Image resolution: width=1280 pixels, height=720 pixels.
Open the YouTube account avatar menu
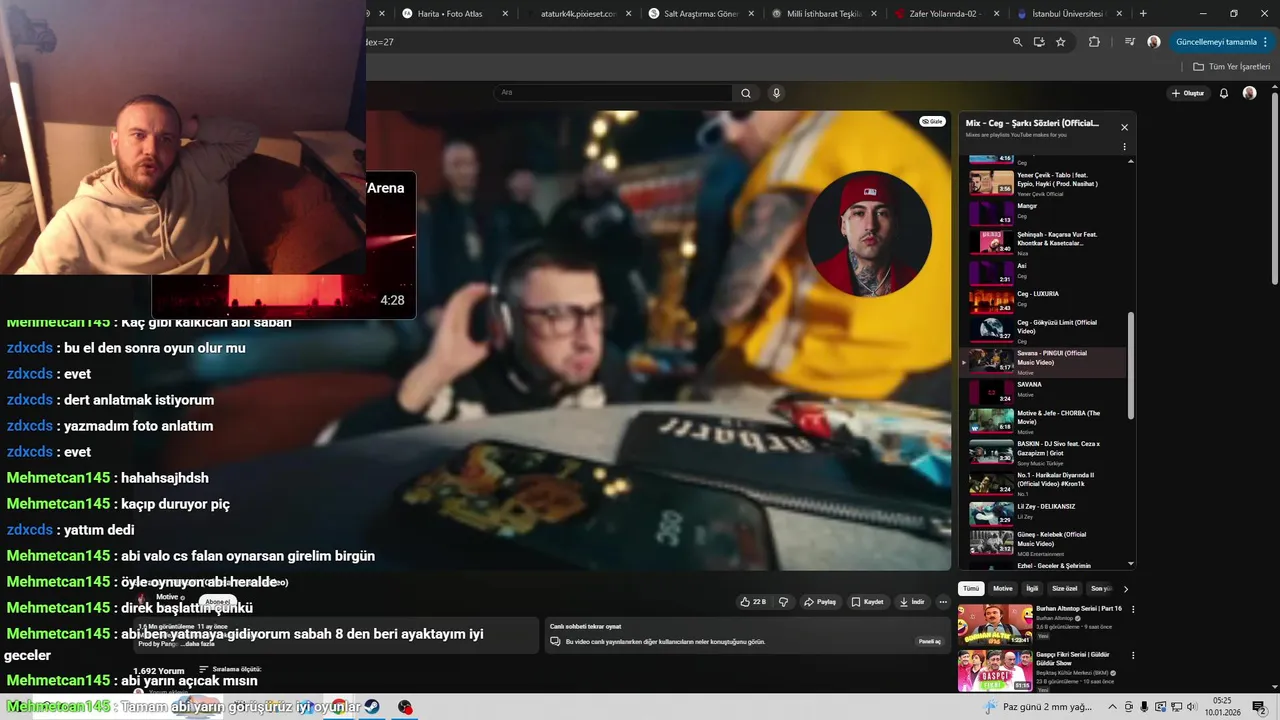(x=1249, y=93)
